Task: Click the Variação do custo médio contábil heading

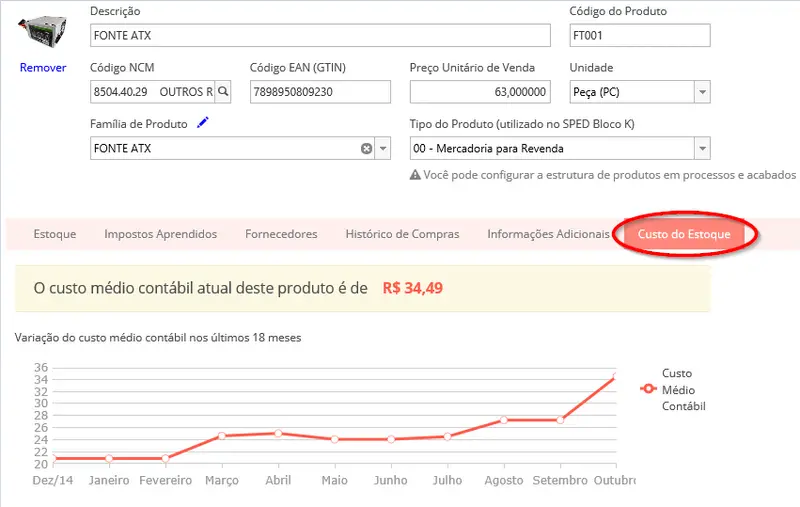Action: [158, 338]
